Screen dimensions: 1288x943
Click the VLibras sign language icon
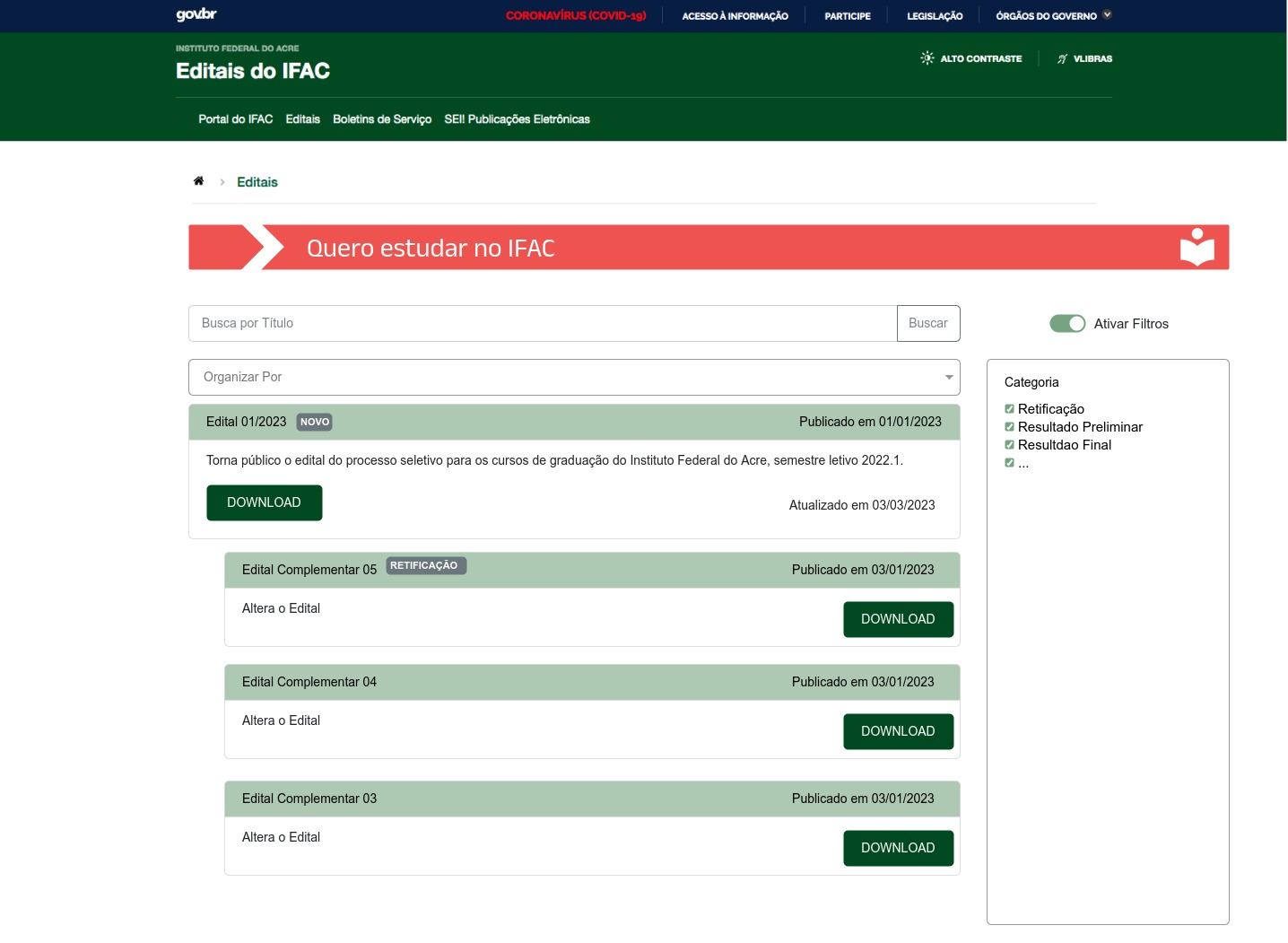1062,59
